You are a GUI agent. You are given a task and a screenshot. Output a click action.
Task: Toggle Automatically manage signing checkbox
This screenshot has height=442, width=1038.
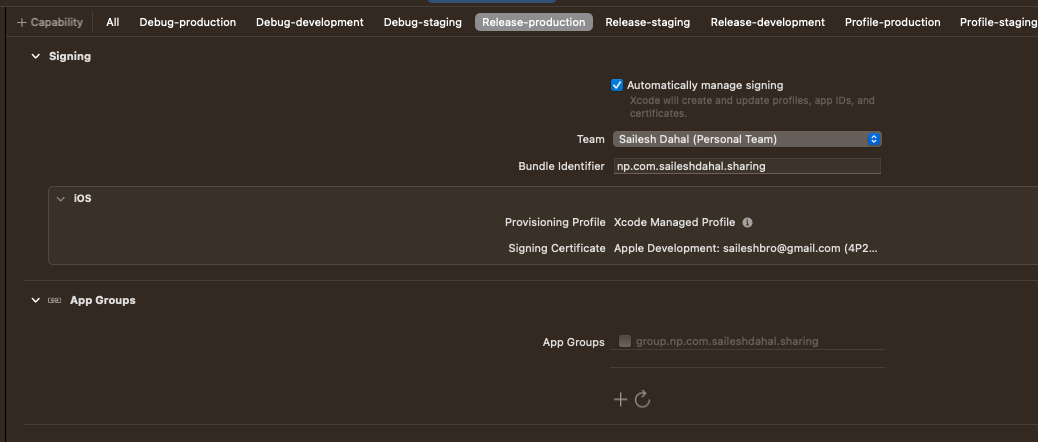pos(617,85)
